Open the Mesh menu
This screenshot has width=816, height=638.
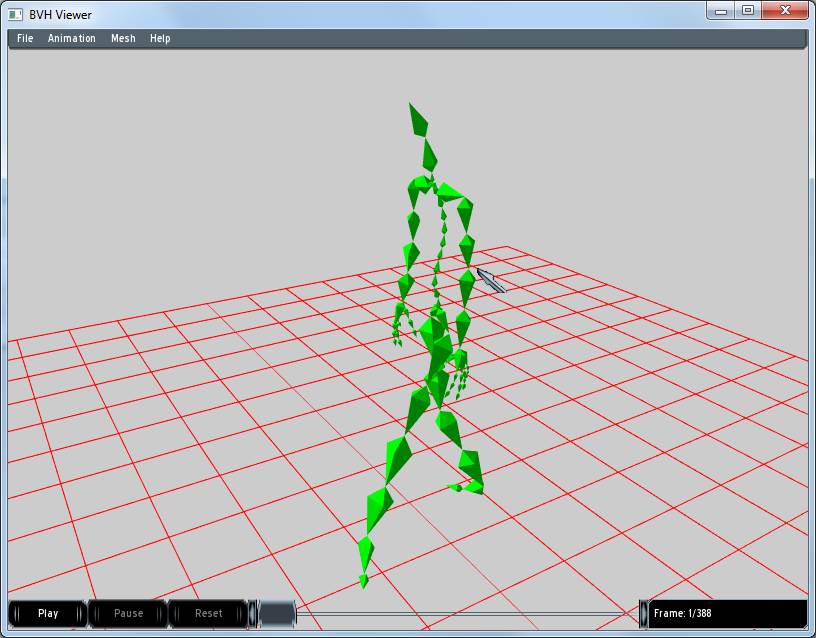[x=123, y=39]
